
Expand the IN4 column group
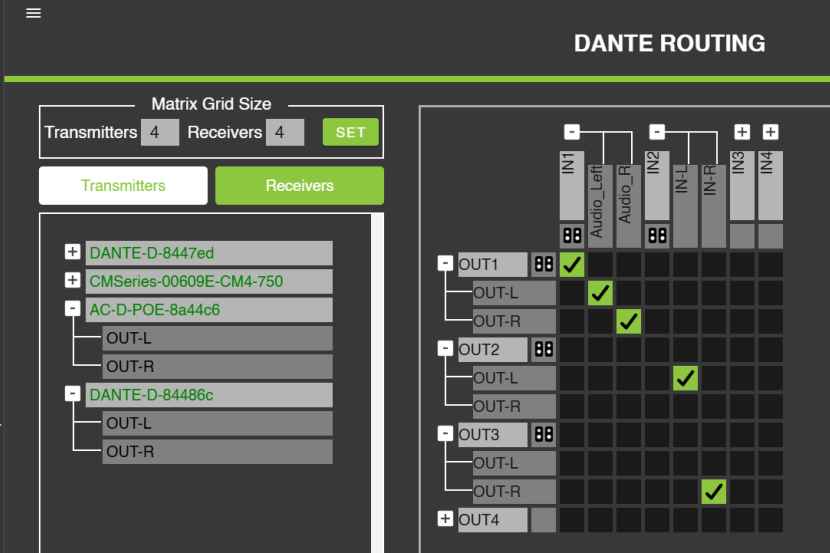click(770, 132)
